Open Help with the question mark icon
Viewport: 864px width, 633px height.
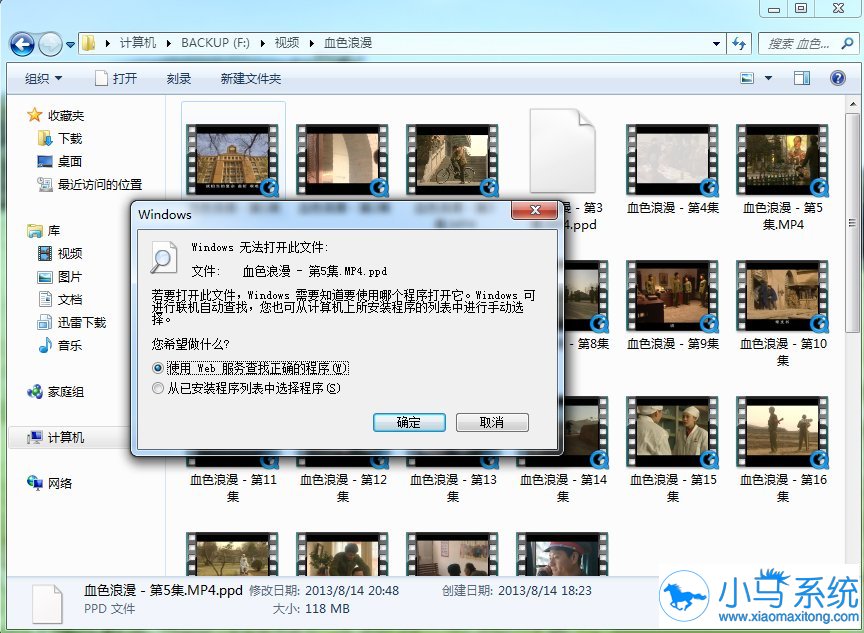coord(838,78)
